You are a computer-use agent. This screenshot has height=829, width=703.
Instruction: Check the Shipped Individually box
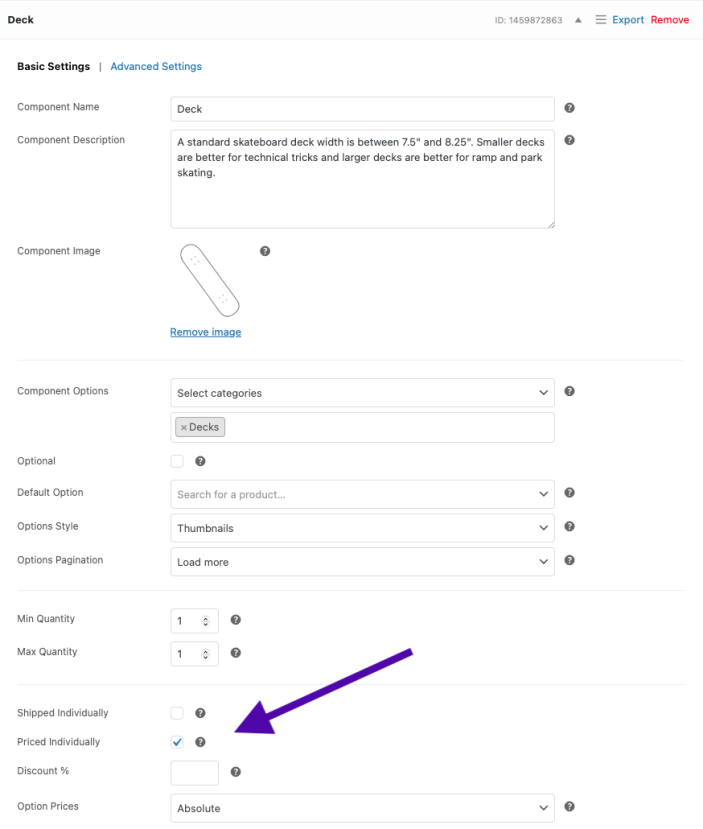[x=177, y=713]
